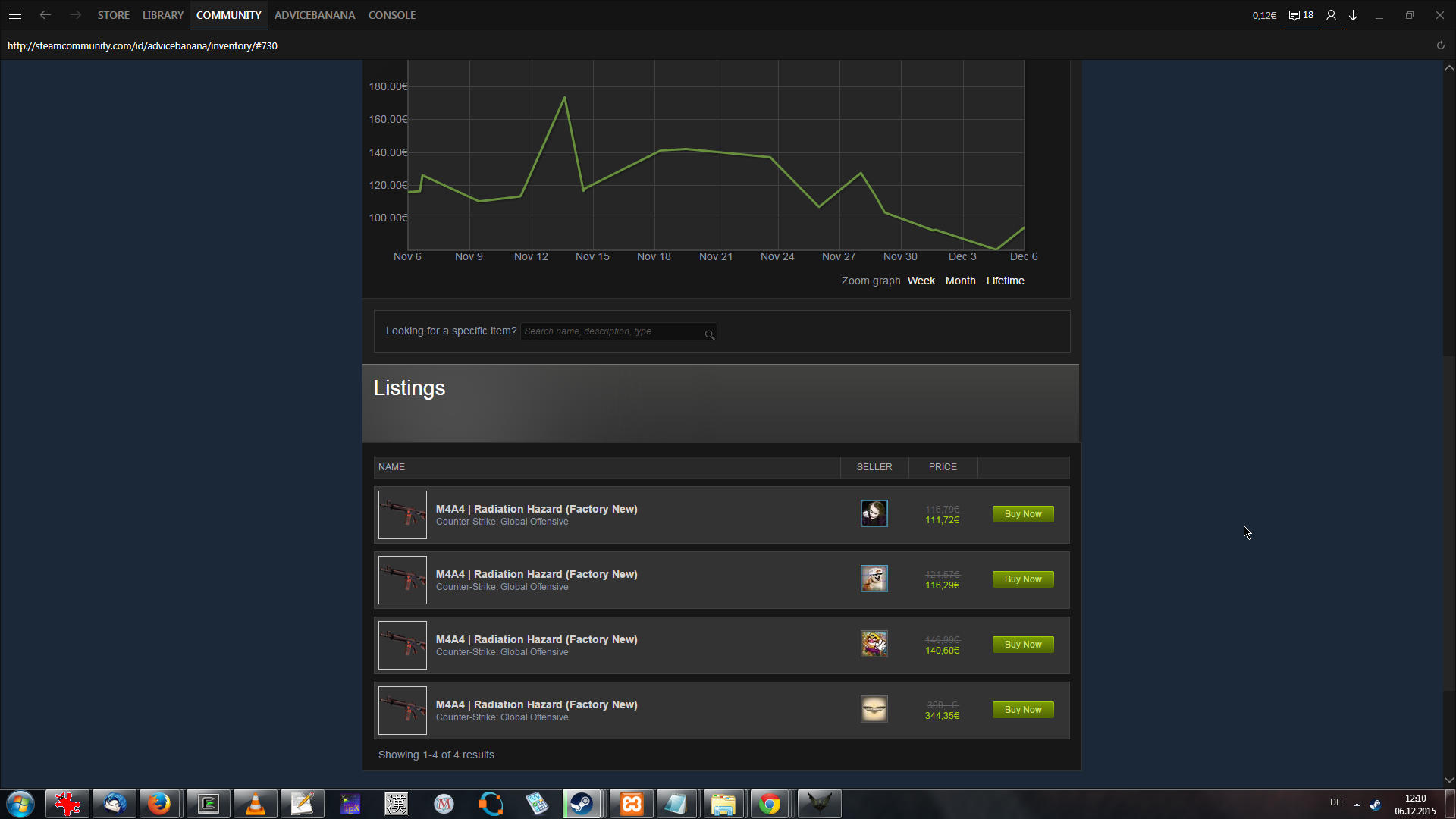Click the 0,12€ wallet balance

pos(1263,15)
